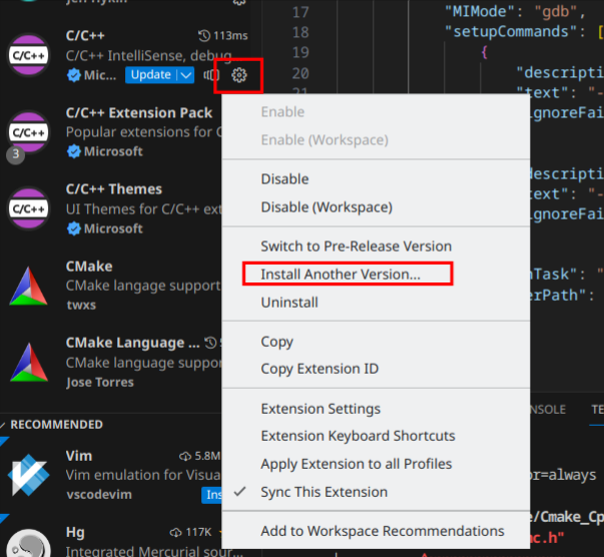Open the C/C++ Themes extension entry title
The image size is (604, 557).
114,189
